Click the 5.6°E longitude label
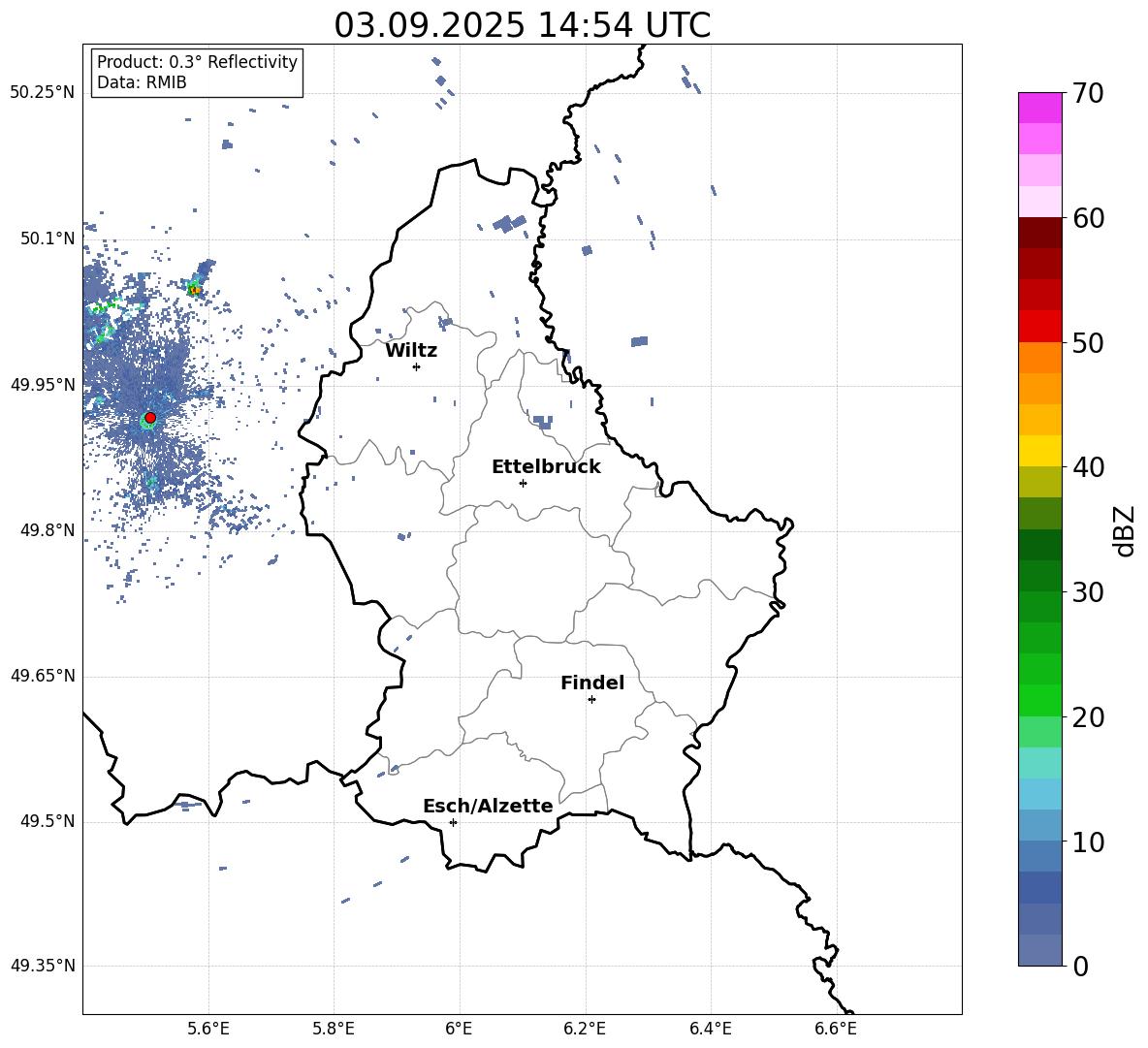This screenshot has height=1048, width=1148. 207,1030
